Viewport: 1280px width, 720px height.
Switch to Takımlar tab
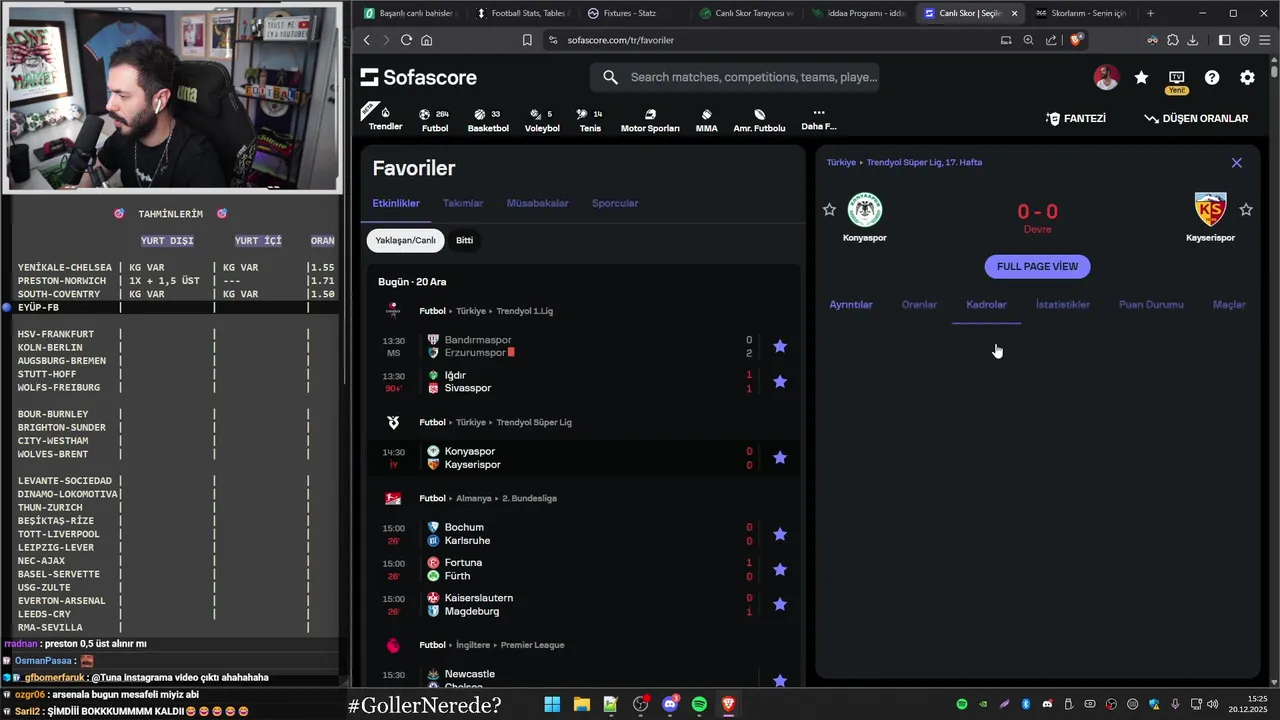463,203
